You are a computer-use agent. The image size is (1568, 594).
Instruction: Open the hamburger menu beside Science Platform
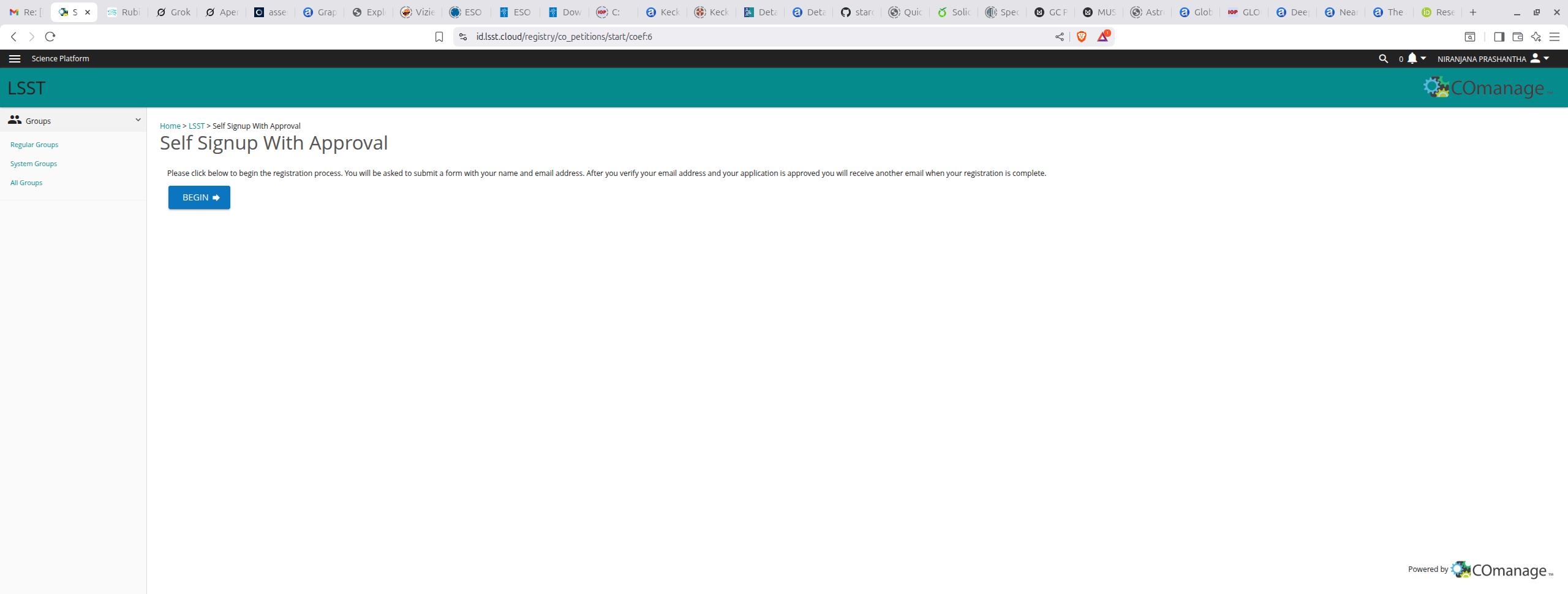click(x=15, y=59)
